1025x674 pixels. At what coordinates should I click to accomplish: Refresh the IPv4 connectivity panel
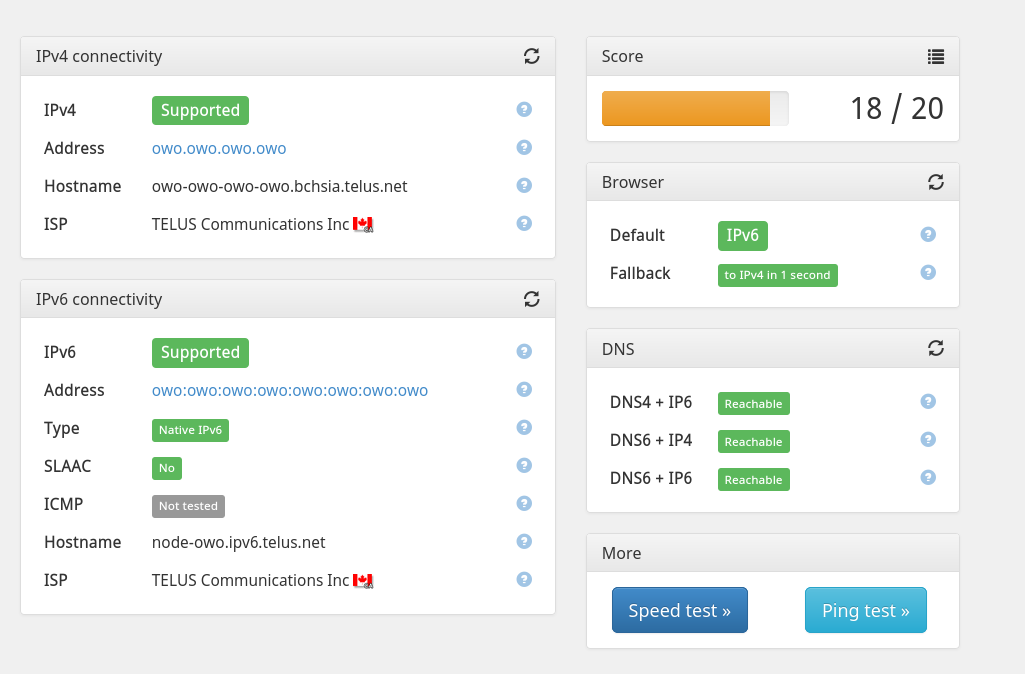tap(531, 56)
